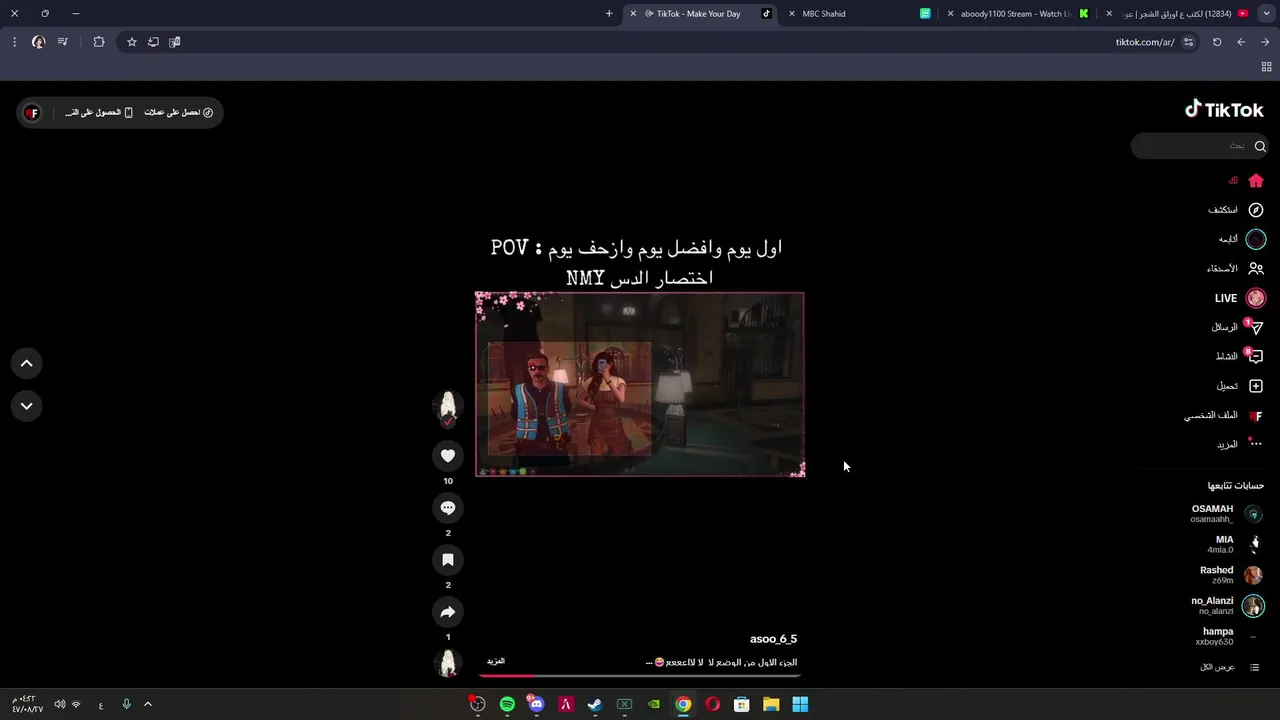Open Messages icon with notification badge

tap(1256, 327)
